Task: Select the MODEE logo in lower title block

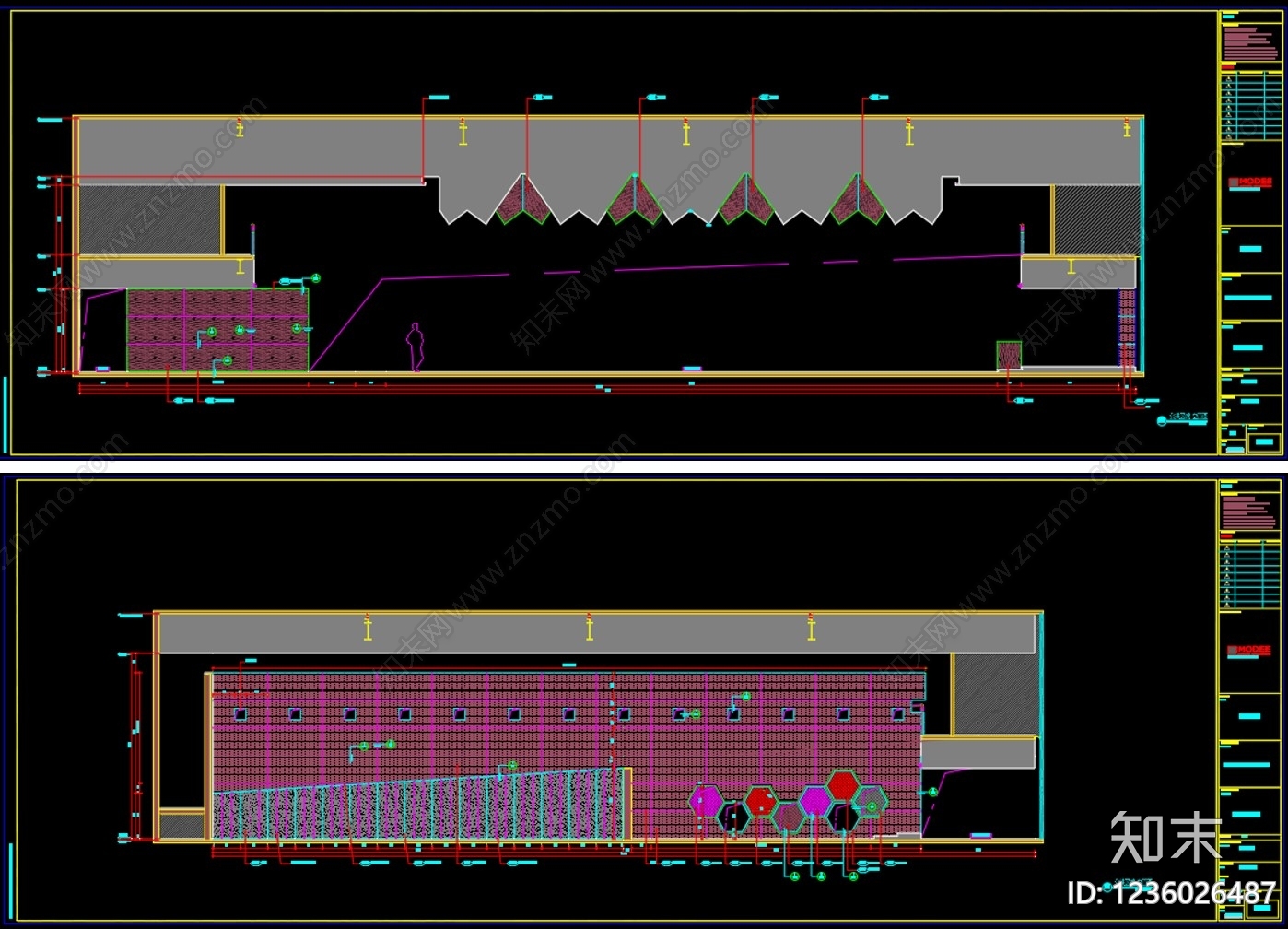Action: [1249, 650]
